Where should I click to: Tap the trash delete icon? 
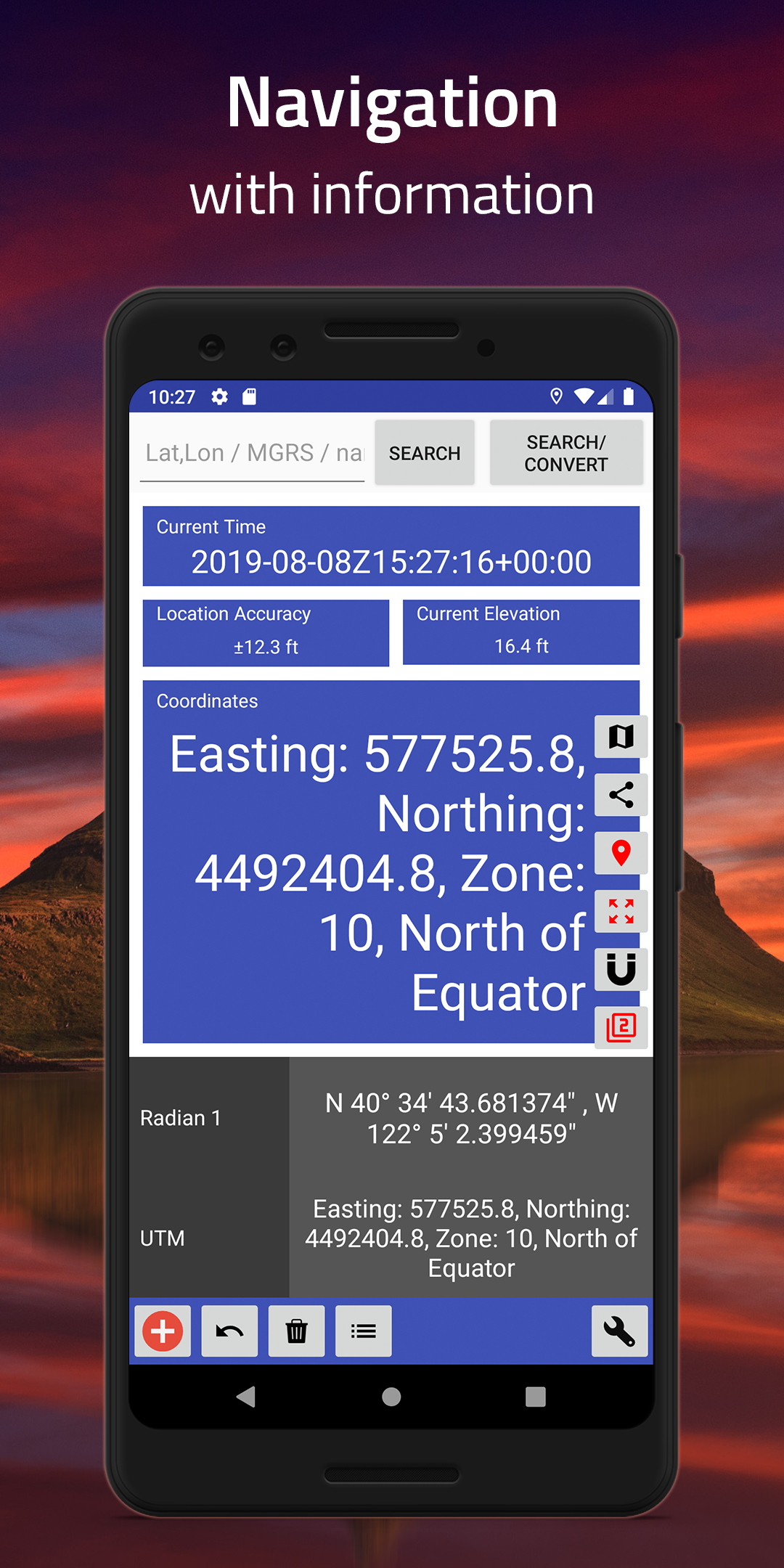tap(296, 1331)
